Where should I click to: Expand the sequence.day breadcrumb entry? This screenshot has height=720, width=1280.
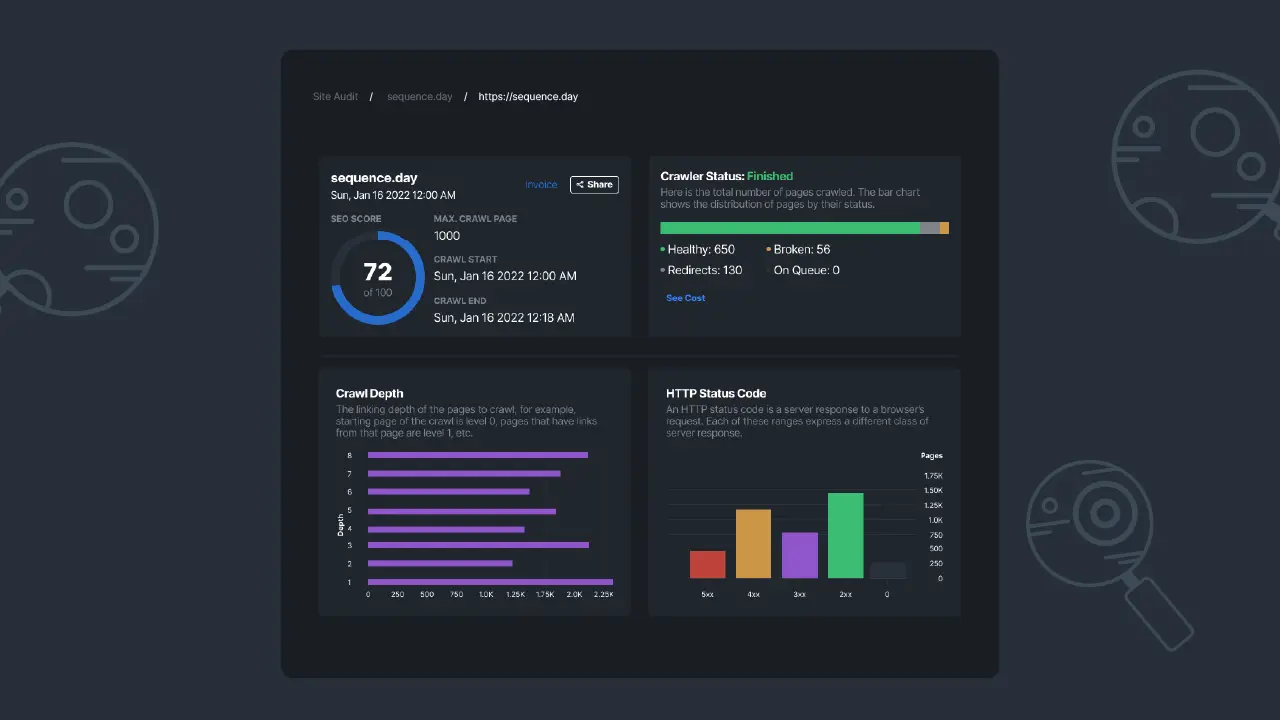[419, 96]
